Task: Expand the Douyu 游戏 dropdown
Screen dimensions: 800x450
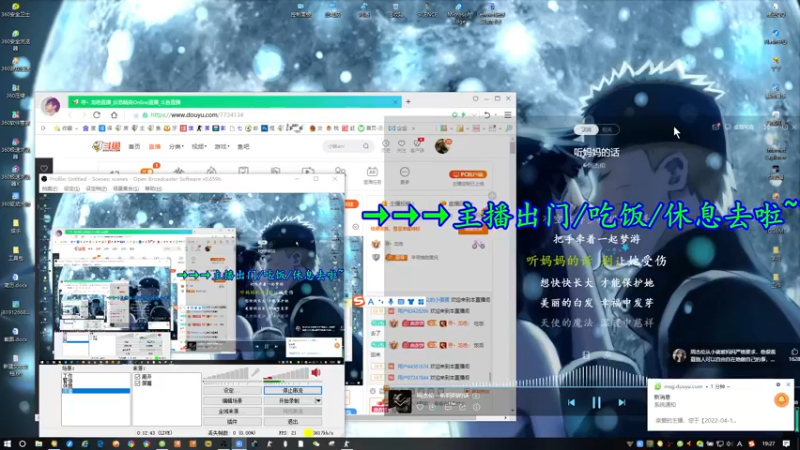Action: [222, 146]
